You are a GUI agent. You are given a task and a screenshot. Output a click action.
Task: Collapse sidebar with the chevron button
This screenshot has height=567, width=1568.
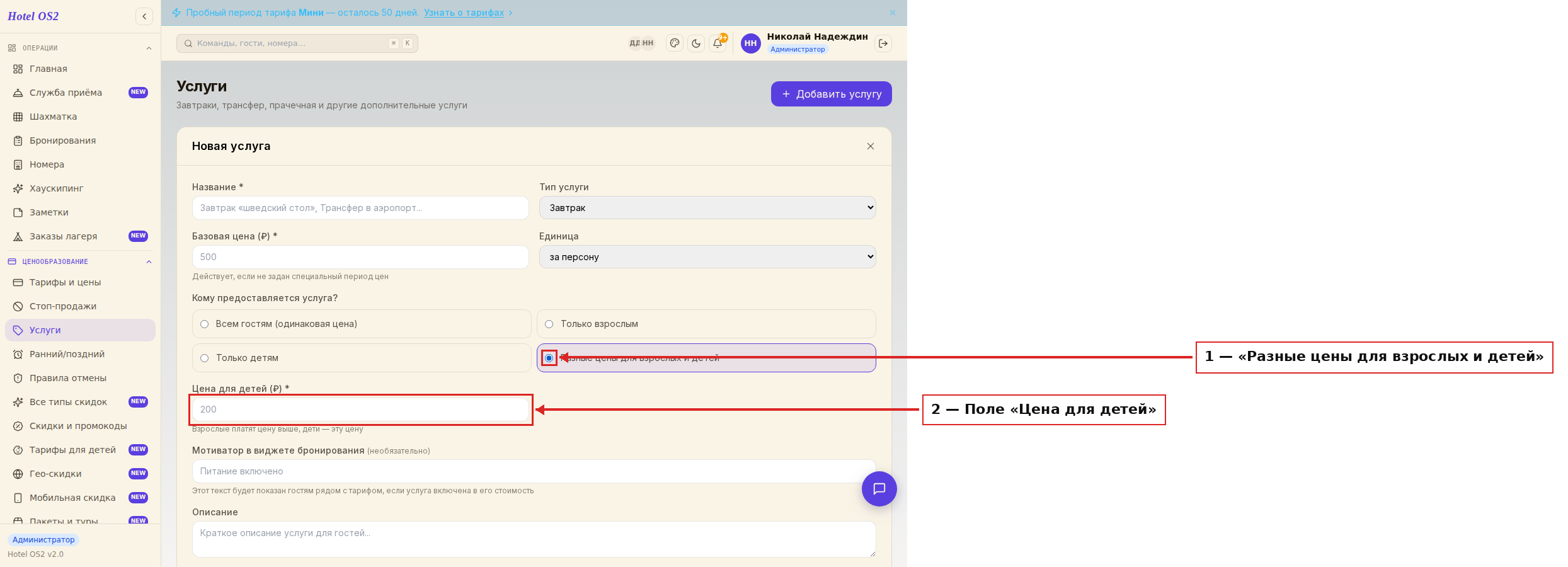[x=144, y=16]
